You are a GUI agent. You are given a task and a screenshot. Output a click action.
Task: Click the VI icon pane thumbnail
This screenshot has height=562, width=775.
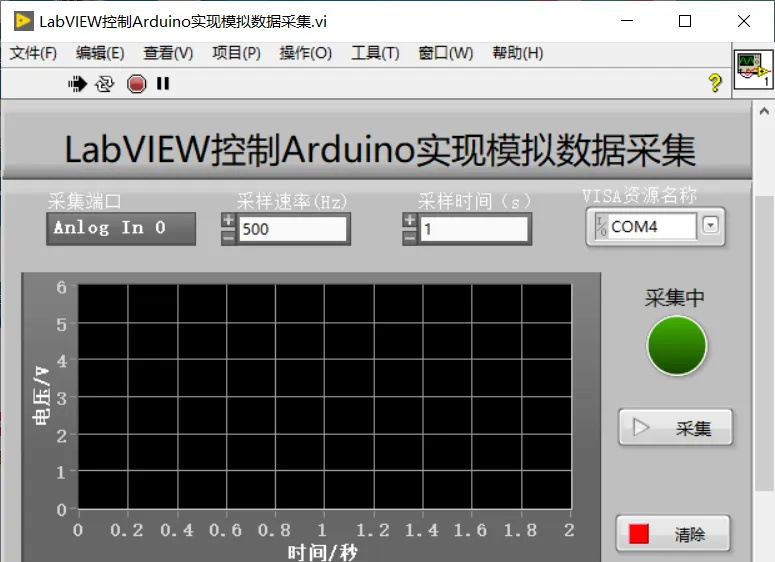pyautogui.click(x=753, y=69)
